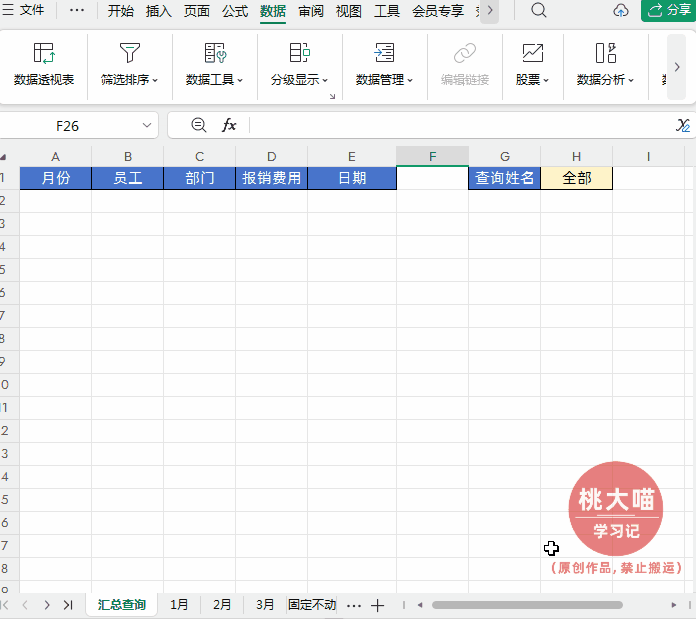Click the three-dot more options button
Viewport: 696px width, 619px height.
coord(77,10)
